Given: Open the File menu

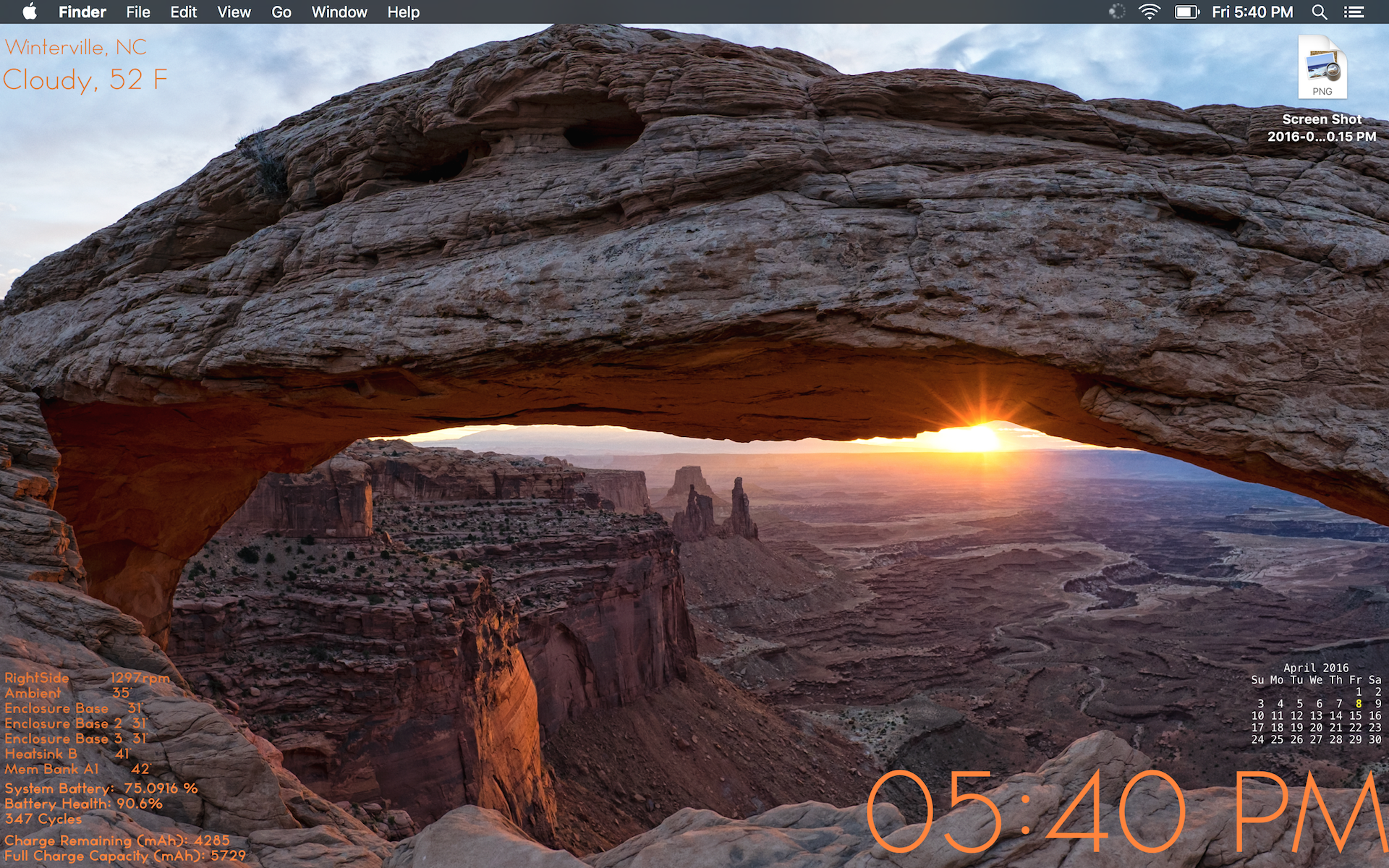Looking at the screenshot, I should (x=137, y=12).
